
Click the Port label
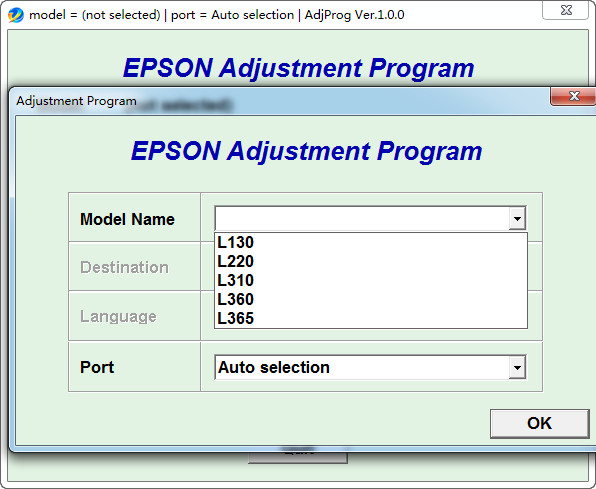click(x=97, y=367)
